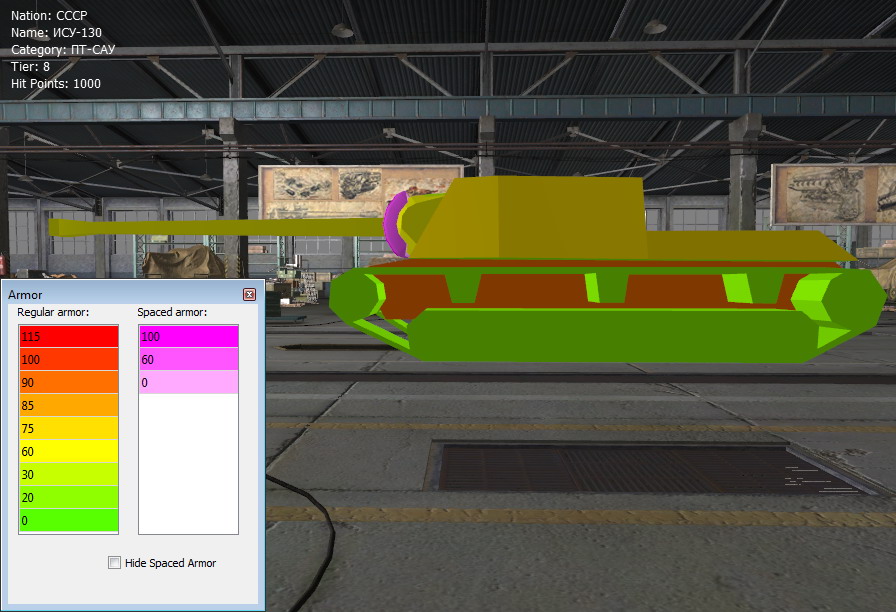896x612 pixels.
Task: Select the 0 regular armor swatch
Action: 69,521
